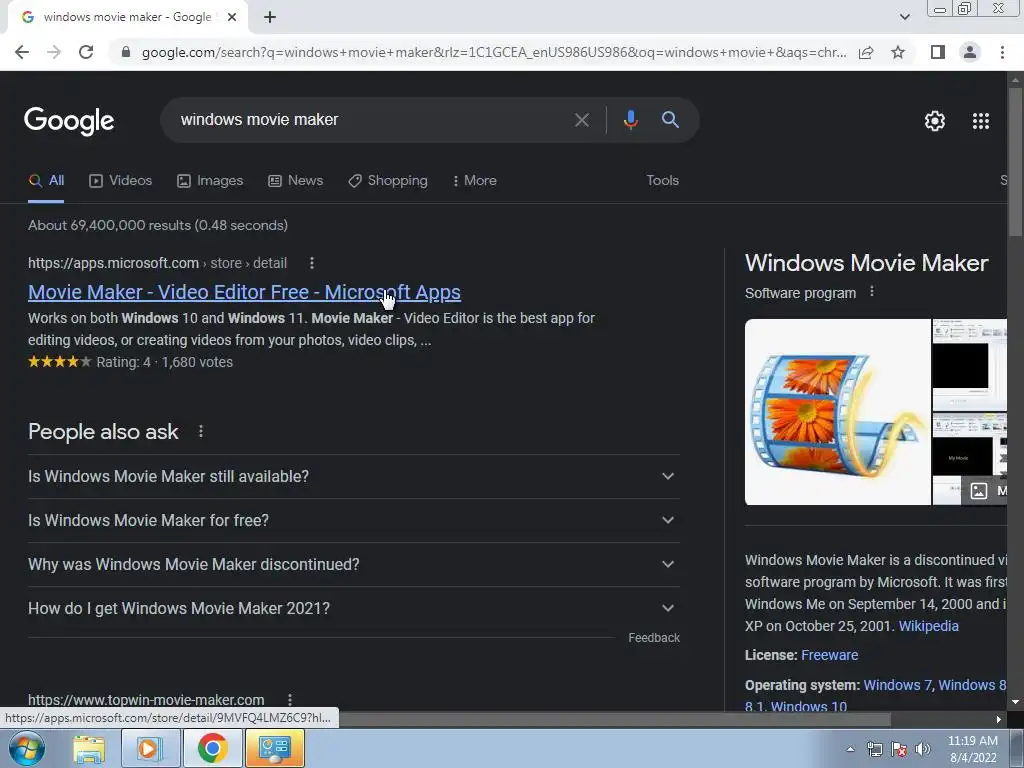Viewport: 1024px width, 768px height.
Task: Open Movie Maker Microsoft Apps result
Action: [x=244, y=292]
